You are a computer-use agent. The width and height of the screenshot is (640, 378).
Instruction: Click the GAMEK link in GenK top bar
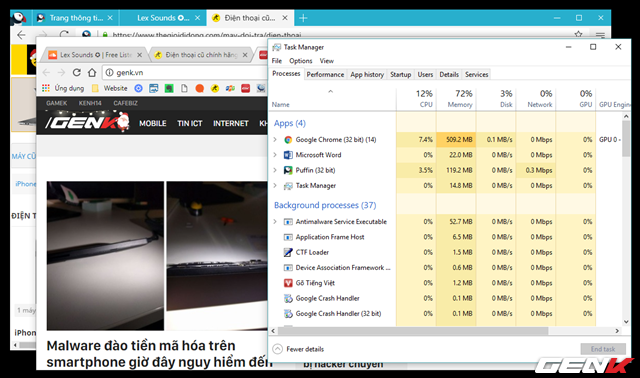coord(56,103)
